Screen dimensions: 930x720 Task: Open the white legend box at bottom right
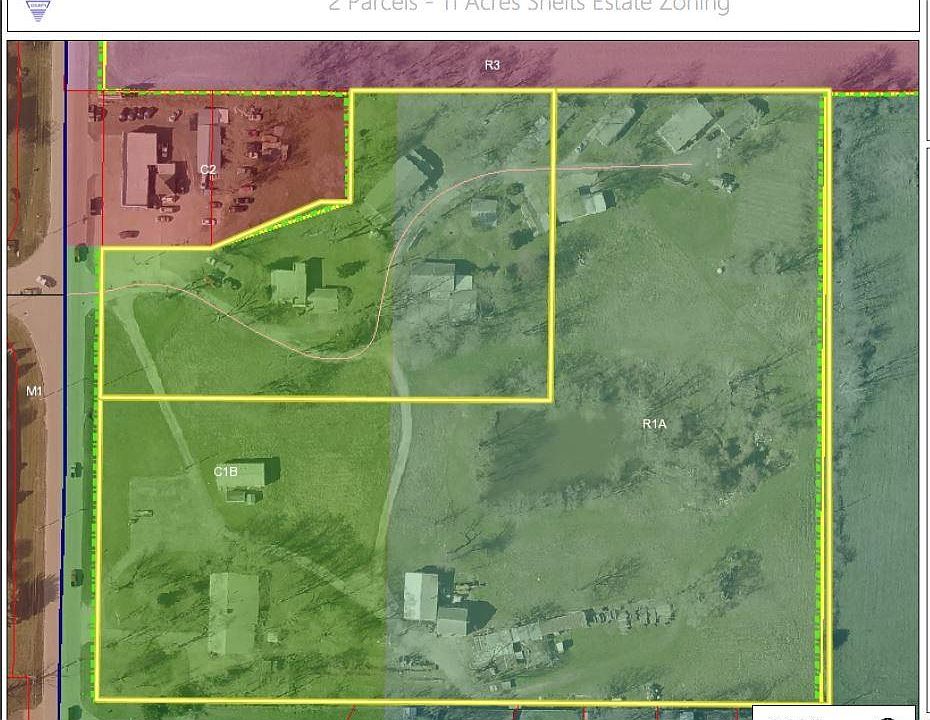click(834, 712)
